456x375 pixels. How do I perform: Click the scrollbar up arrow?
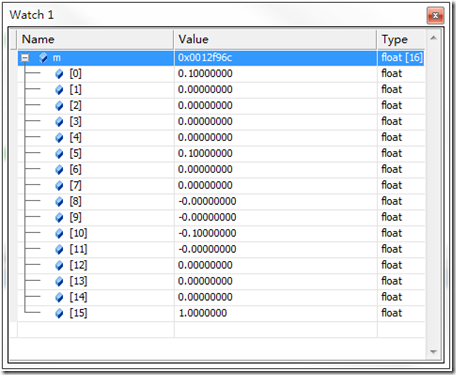pos(433,38)
